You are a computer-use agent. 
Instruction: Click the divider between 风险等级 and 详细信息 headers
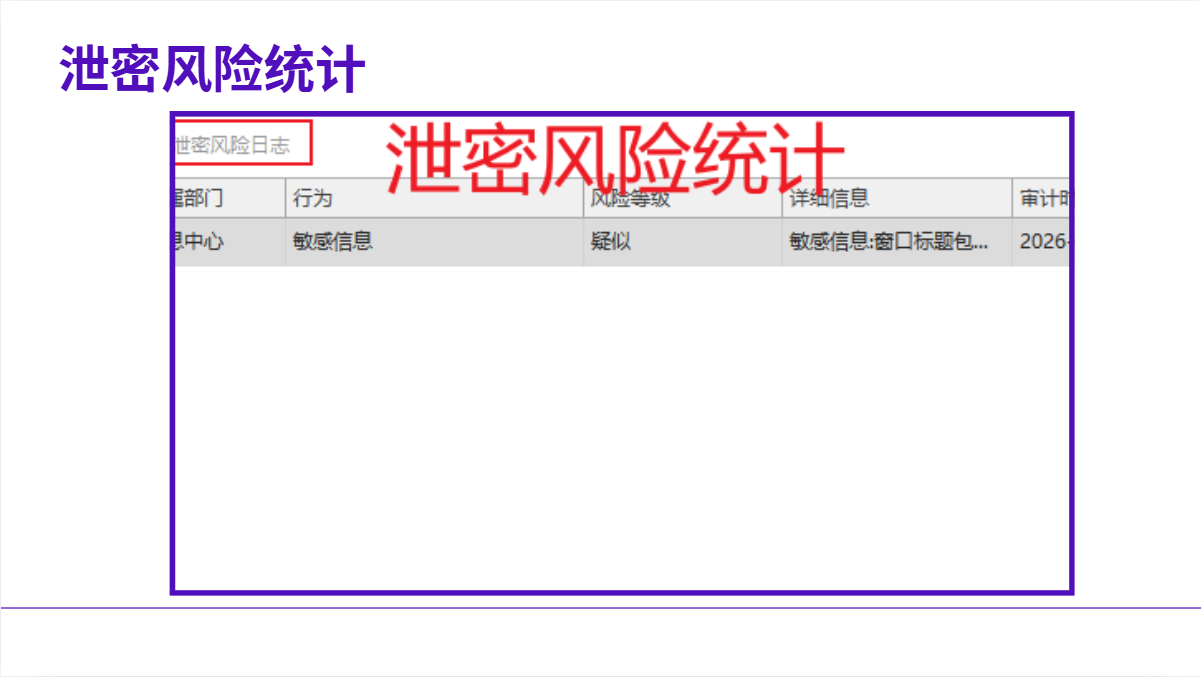[782, 198]
